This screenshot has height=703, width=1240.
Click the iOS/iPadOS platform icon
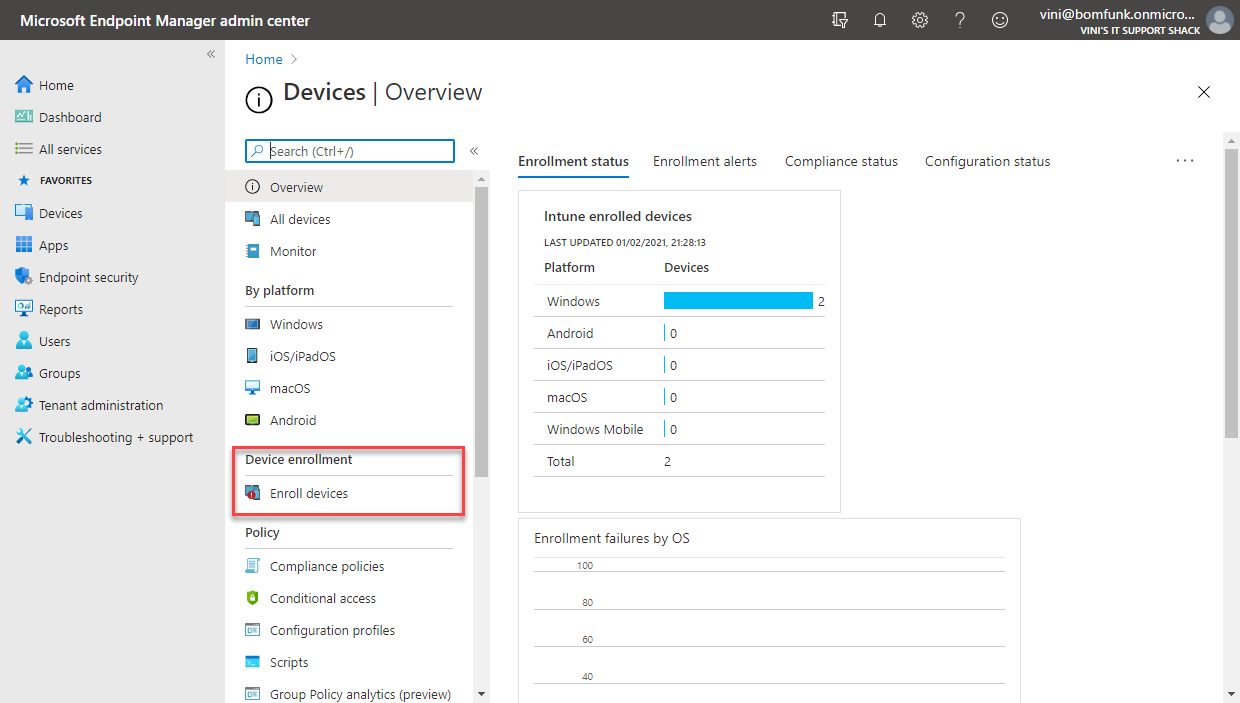pyautogui.click(x=253, y=356)
